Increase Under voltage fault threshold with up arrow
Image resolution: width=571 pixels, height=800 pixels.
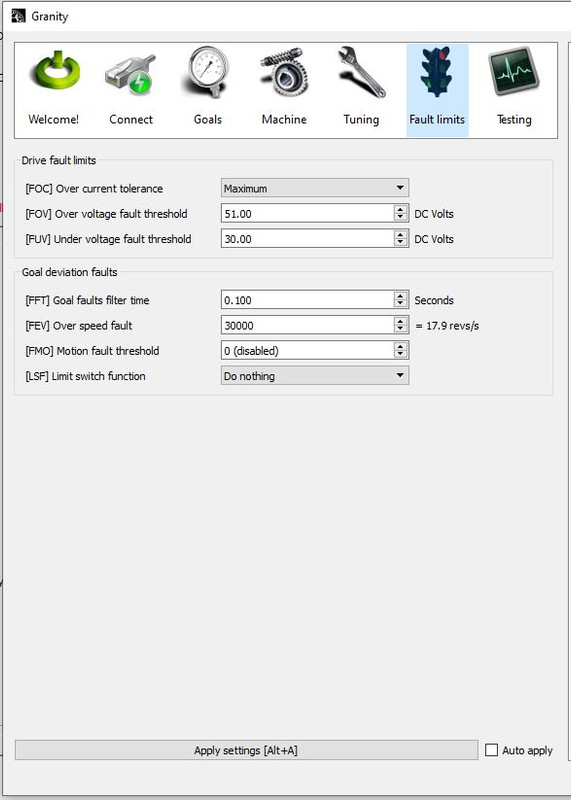[401, 235]
